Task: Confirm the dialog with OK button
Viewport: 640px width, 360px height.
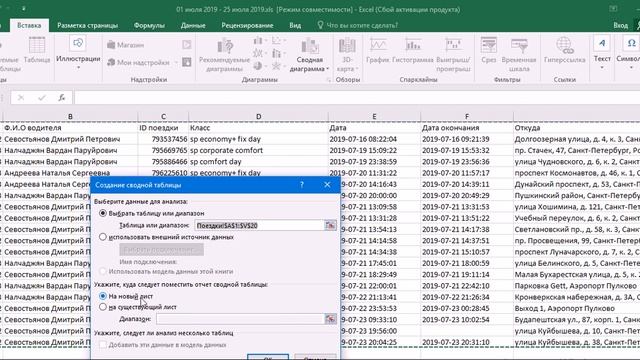Action: [x=268, y=357]
